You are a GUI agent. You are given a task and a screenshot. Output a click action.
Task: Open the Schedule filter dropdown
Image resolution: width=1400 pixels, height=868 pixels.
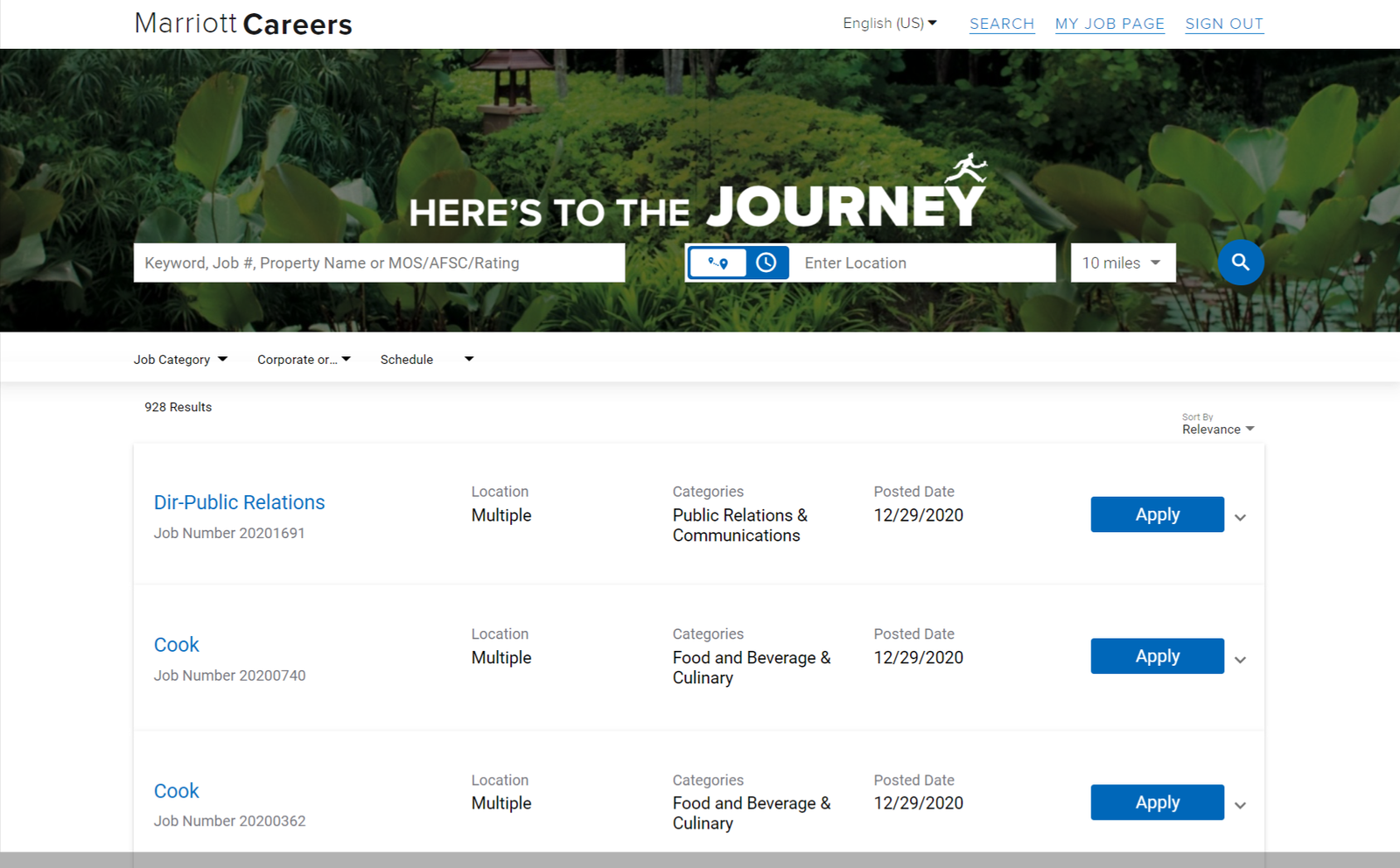426,359
